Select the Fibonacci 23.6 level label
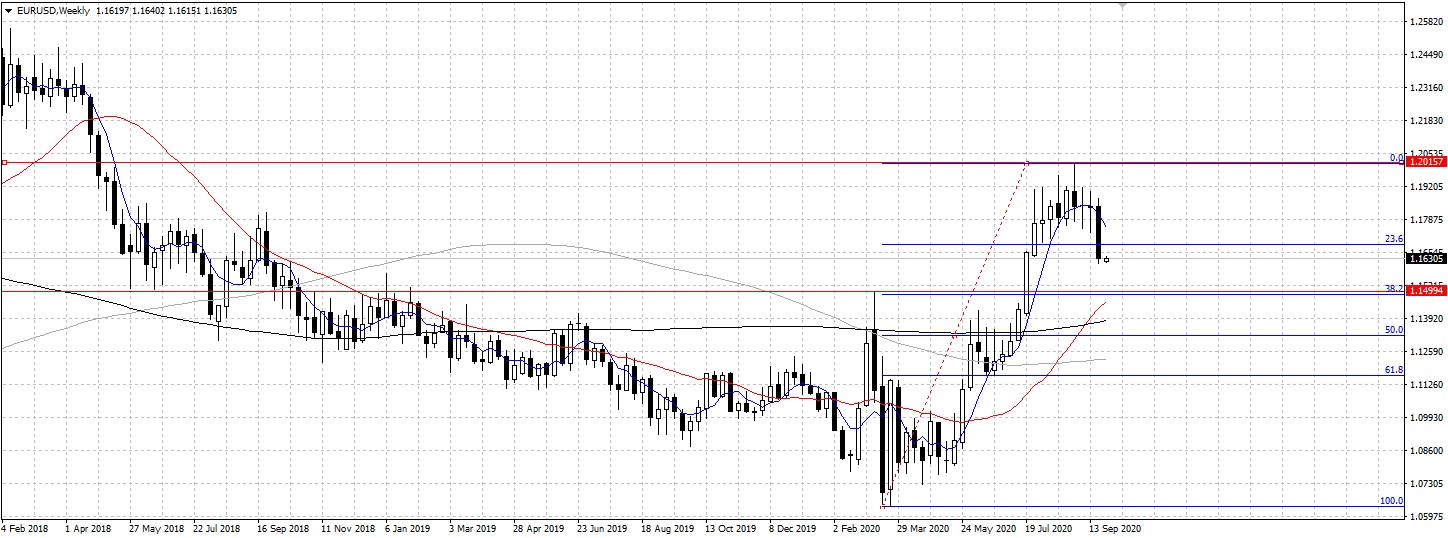Screen dimensions: 1448x538 tap(1393, 239)
